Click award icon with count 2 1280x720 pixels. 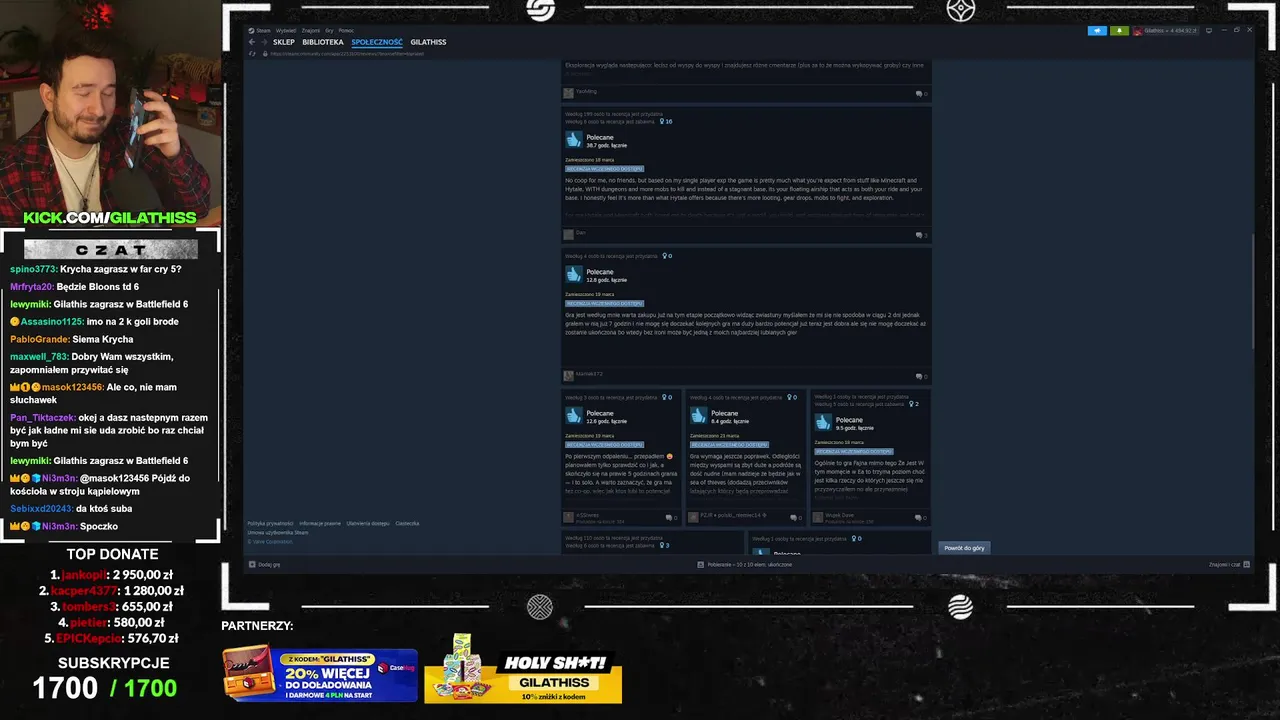coord(909,404)
